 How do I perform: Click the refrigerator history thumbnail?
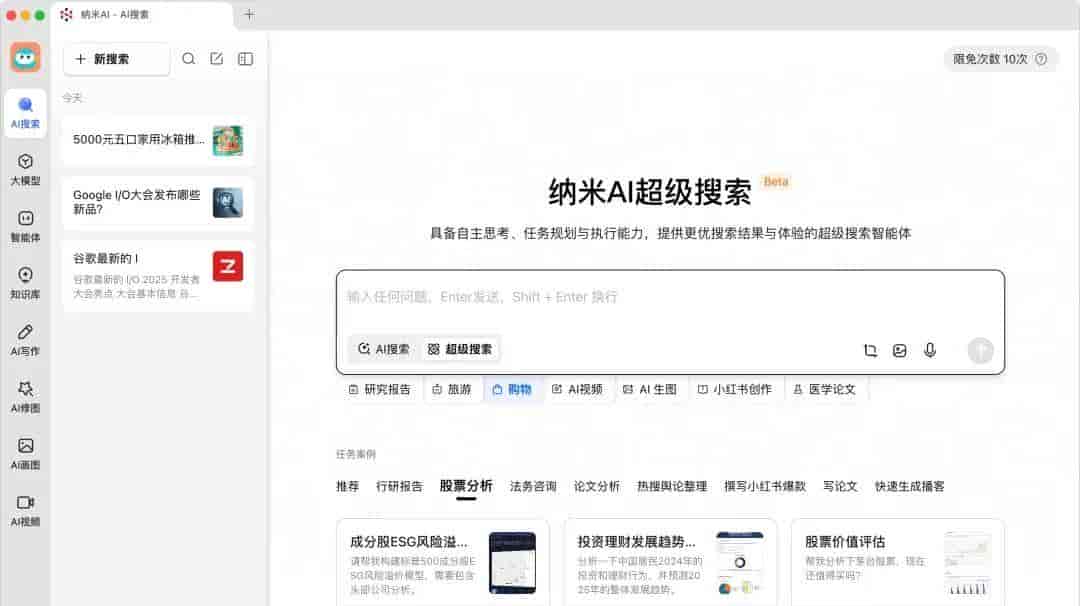[227, 140]
